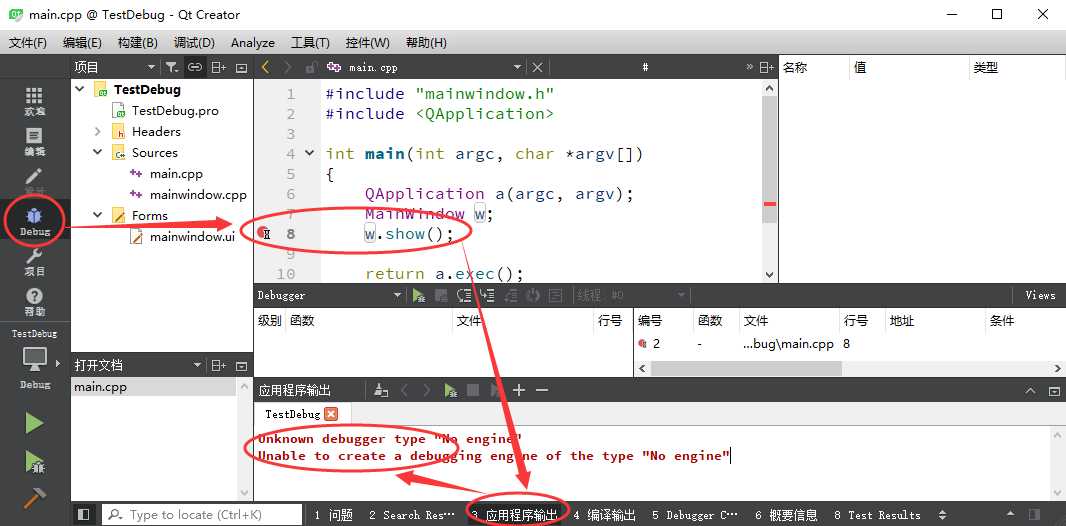The image size is (1066, 526).
Task: Open the Views menu in debugger toolbar
Action: (x=1040, y=295)
